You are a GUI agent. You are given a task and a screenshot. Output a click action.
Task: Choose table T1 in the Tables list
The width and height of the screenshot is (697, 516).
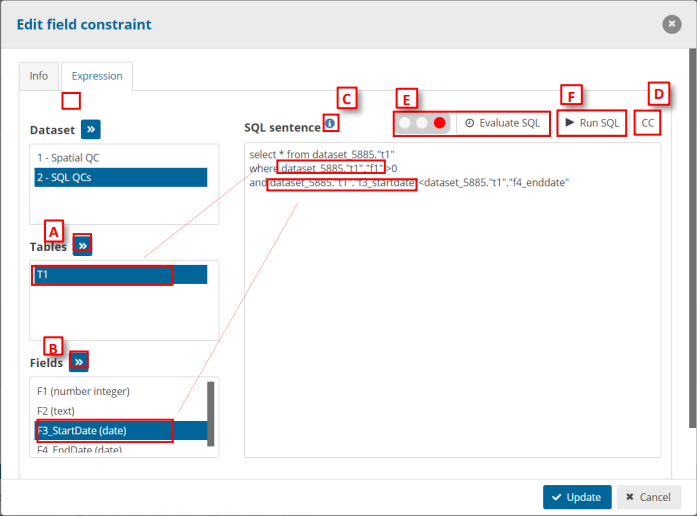[x=120, y=274]
